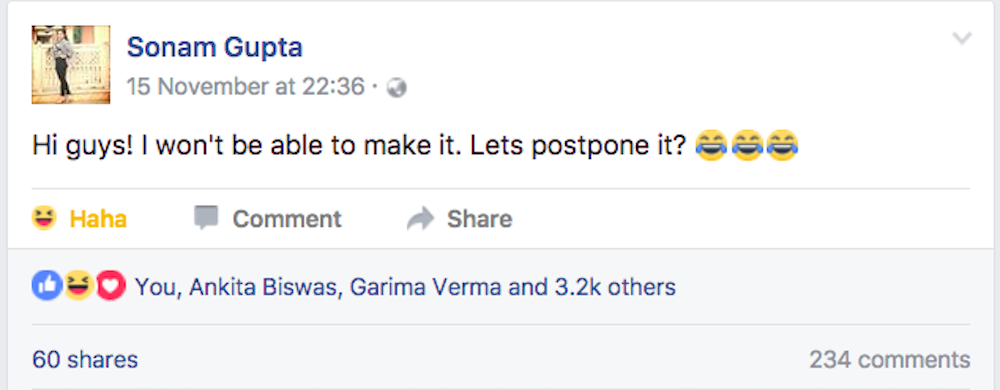Screen dimensions: 1000x390
Task: Click the 15 November at 22:36 timestamp
Action: pos(246,86)
